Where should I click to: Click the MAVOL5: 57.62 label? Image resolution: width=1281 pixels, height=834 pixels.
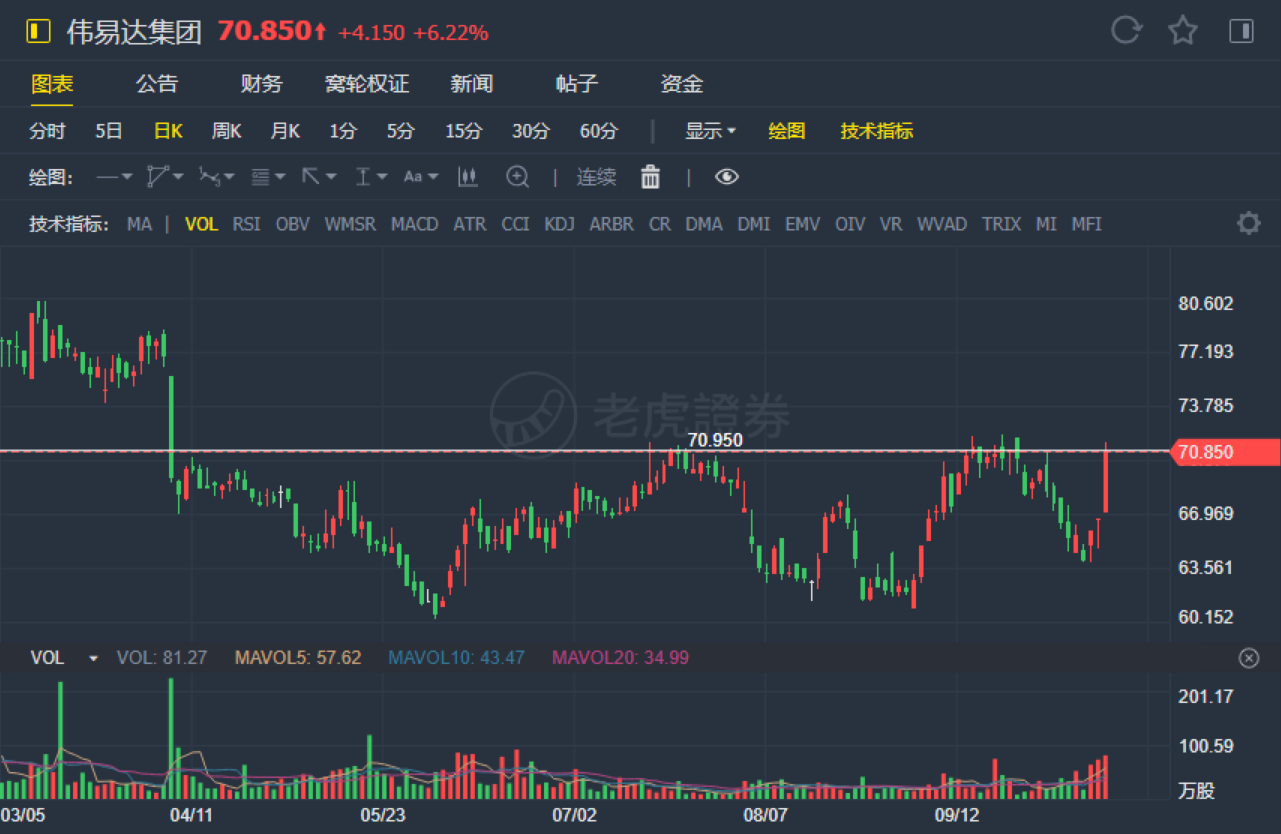click(x=298, y=658)
